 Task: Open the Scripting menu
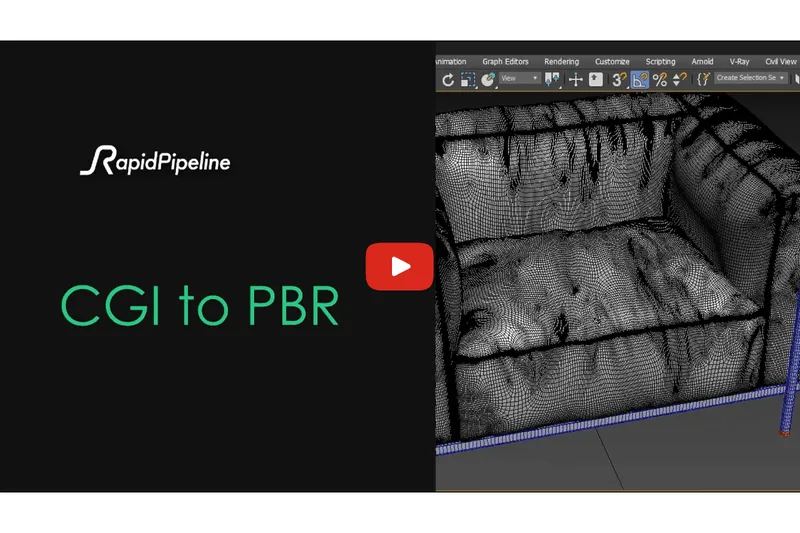[660, 62]
